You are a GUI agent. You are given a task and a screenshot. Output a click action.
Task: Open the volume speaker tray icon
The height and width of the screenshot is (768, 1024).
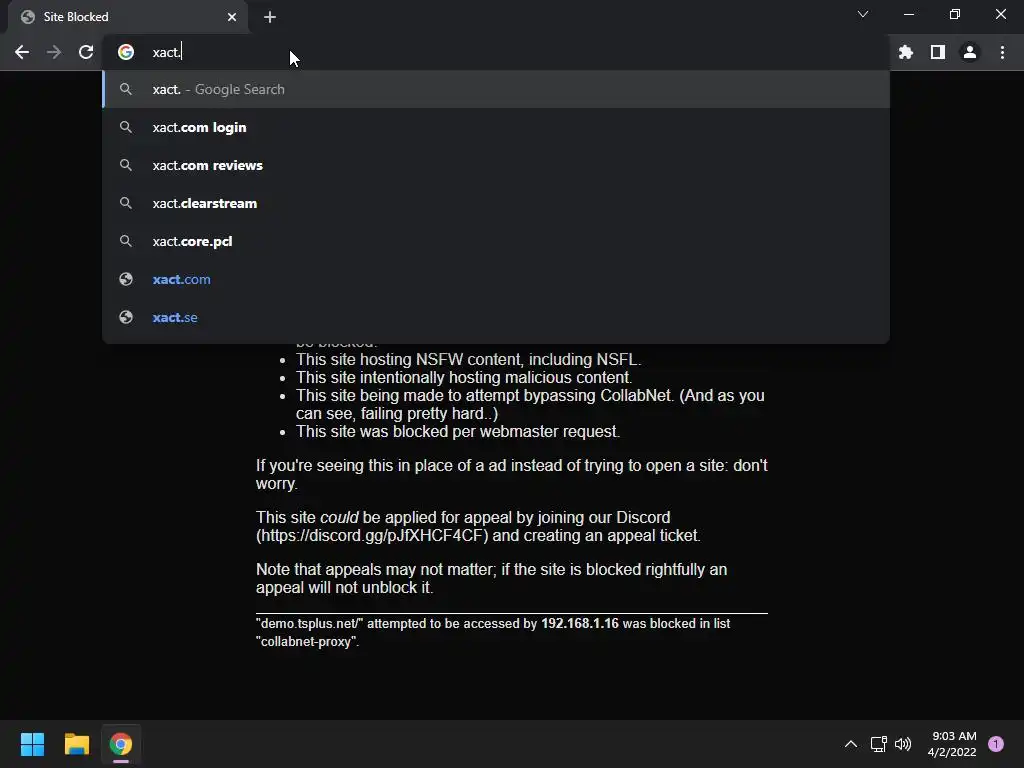coord(903,744)
